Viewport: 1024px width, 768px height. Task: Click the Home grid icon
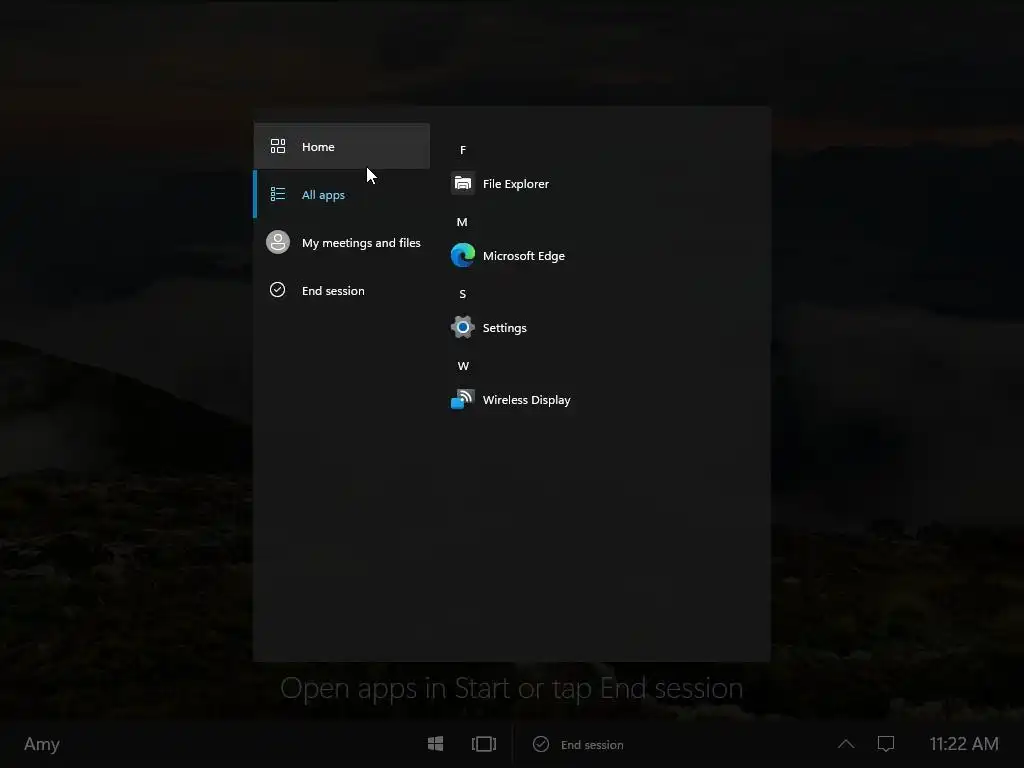pyautogui.click(x=278, y=146)
